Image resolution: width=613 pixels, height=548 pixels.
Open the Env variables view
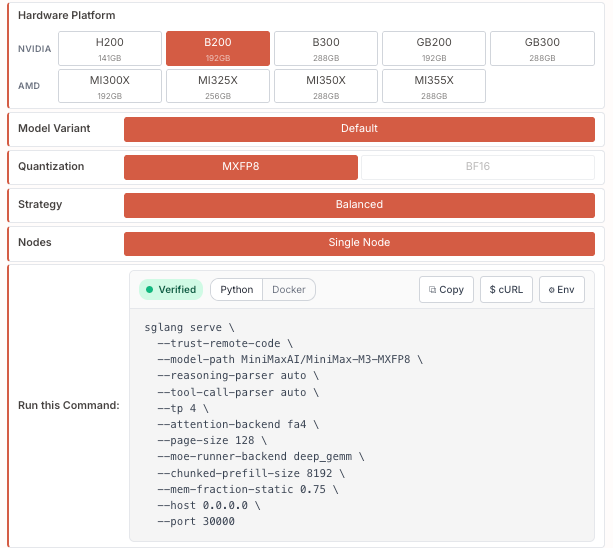point(562,290)
